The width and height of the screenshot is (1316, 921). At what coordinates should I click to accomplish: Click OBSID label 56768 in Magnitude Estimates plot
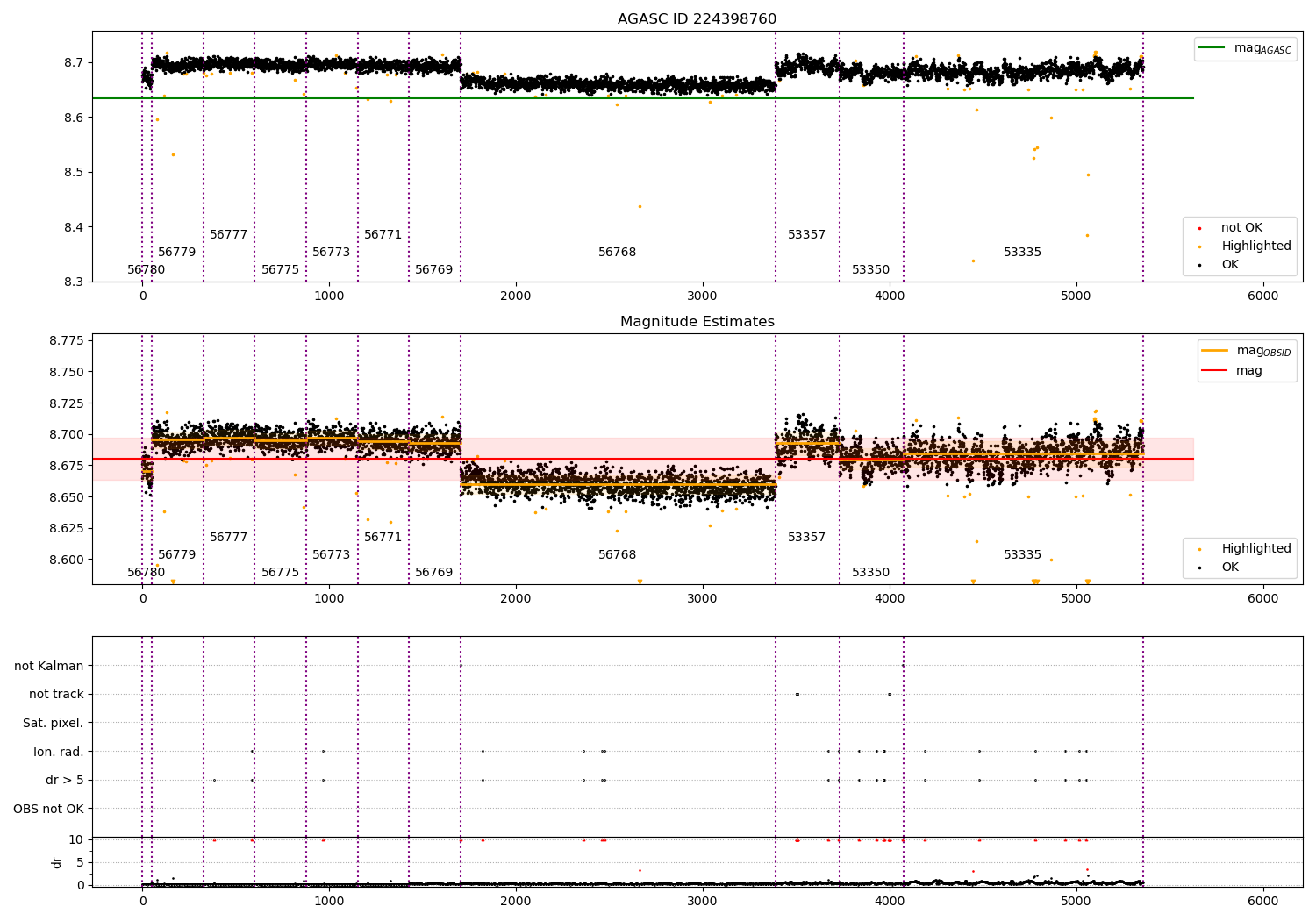617,555
